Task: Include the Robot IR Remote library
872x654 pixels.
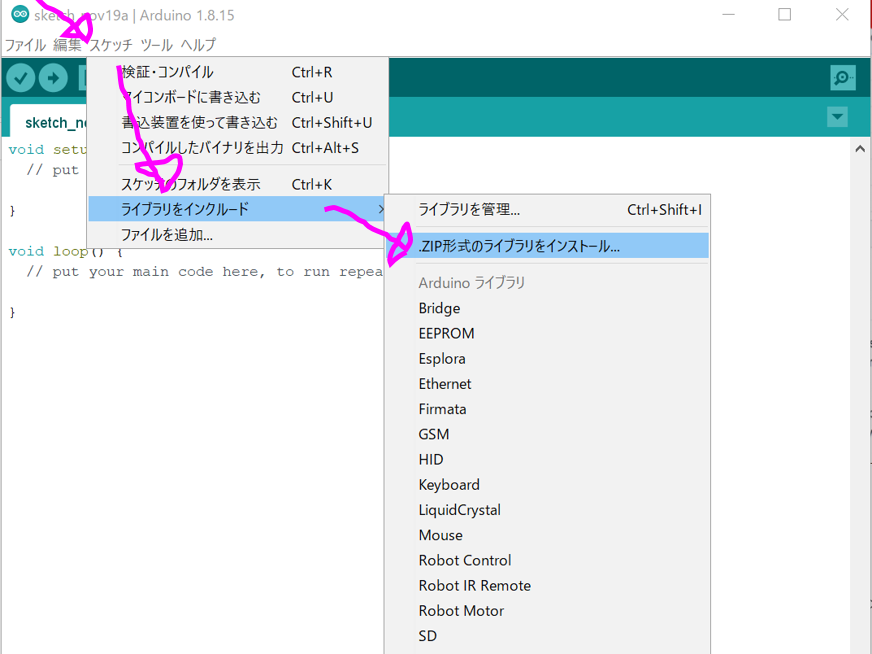Action: 474,586
